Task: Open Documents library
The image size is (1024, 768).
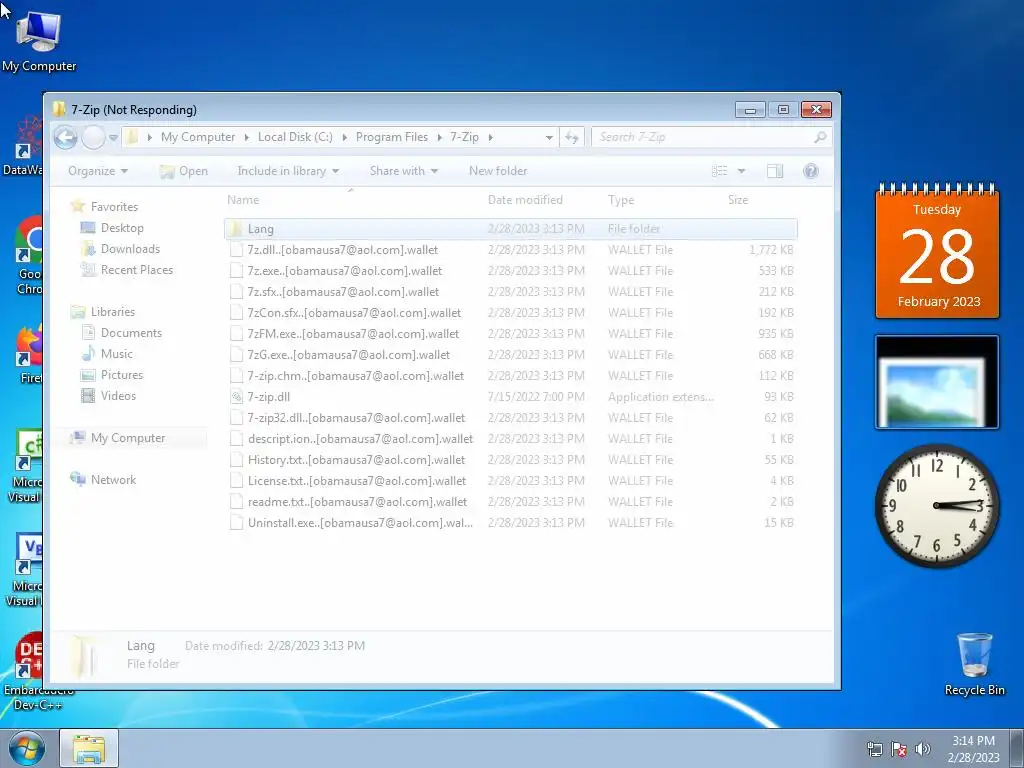Action: click(x=131, y=333)
